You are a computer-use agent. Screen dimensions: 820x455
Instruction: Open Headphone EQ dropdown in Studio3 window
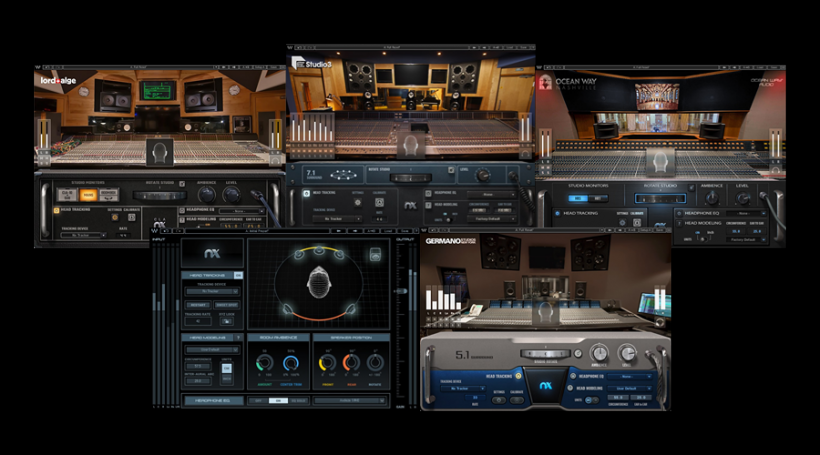491,195
